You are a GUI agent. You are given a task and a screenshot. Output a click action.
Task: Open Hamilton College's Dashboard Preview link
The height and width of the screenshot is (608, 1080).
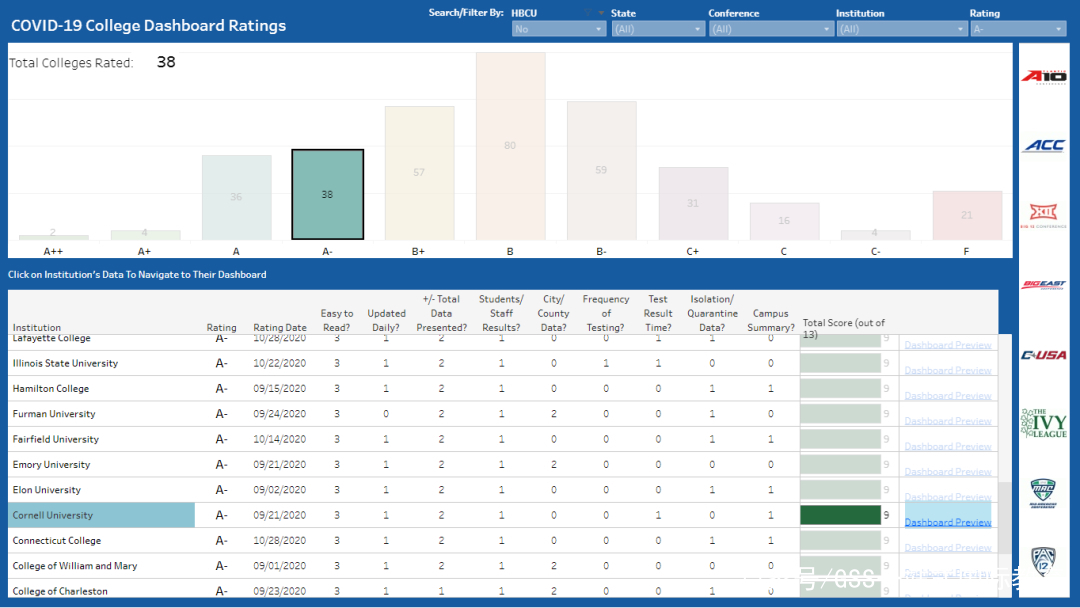(x=948, y=395)
